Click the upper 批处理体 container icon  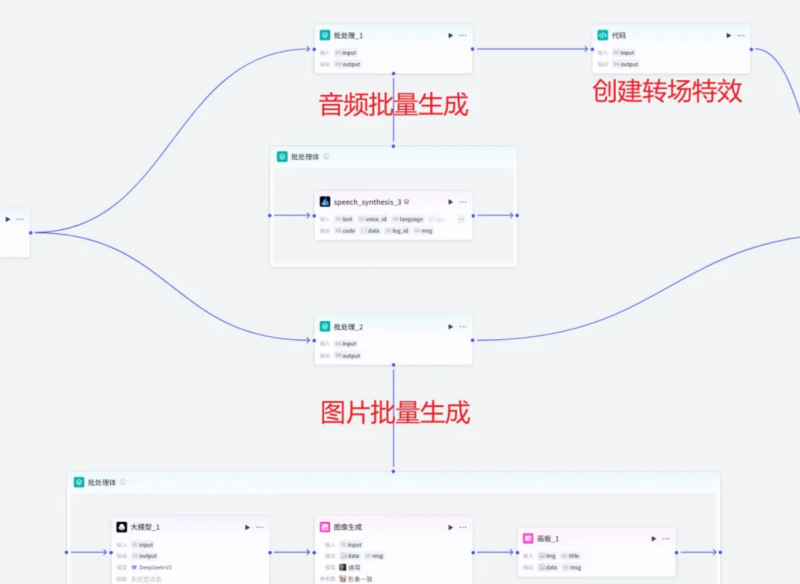coord(282,157)
